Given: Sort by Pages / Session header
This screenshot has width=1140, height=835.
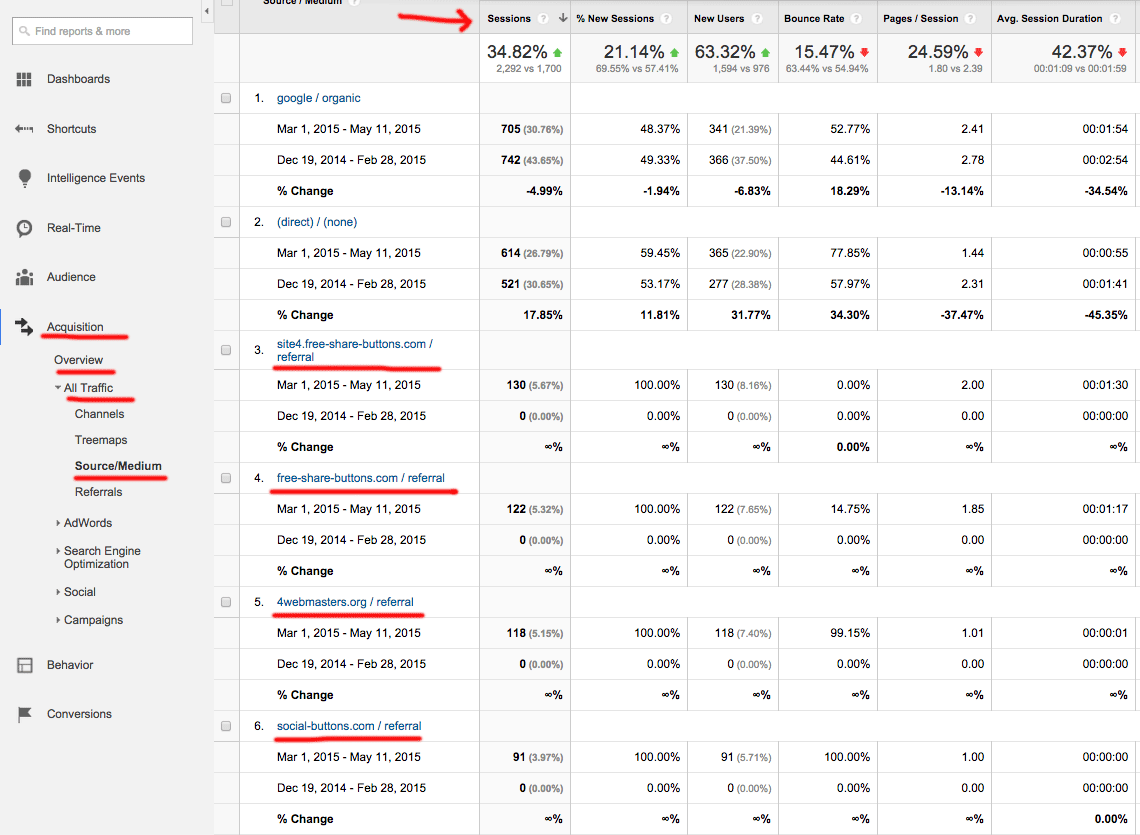Looking at the screenshot, I should point(920,19).
